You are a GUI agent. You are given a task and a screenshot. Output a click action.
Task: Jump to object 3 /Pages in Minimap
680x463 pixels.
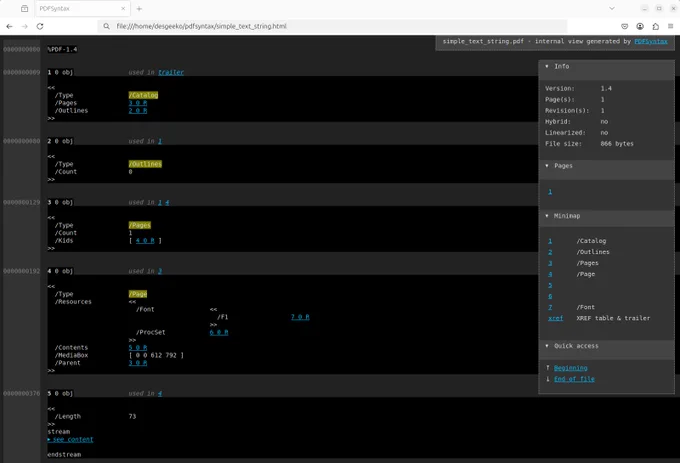click(550, 263)
